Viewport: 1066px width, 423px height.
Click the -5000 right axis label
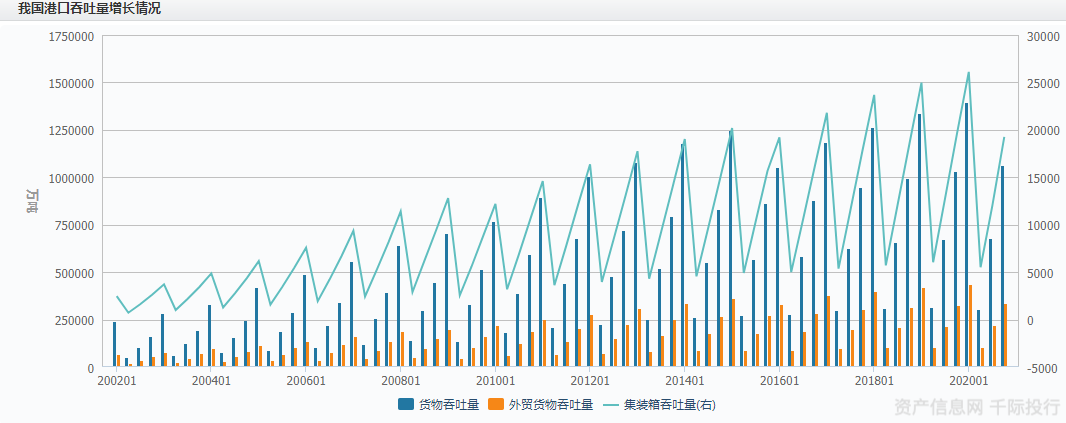pyautogui.click(x=1043, y=368)
